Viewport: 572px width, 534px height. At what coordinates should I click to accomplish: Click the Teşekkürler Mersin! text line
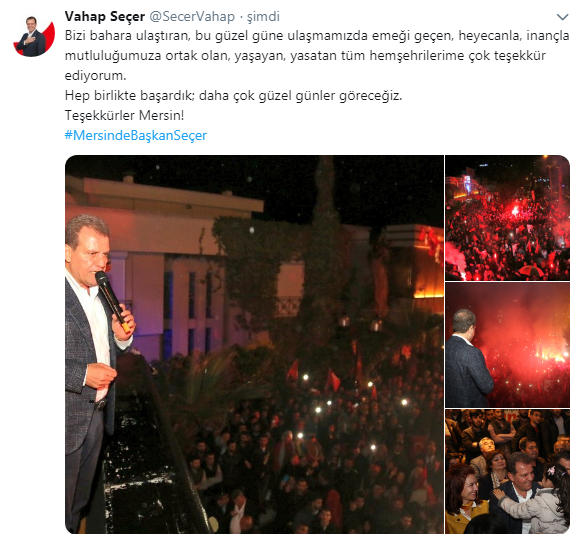(x=124, y=115)
